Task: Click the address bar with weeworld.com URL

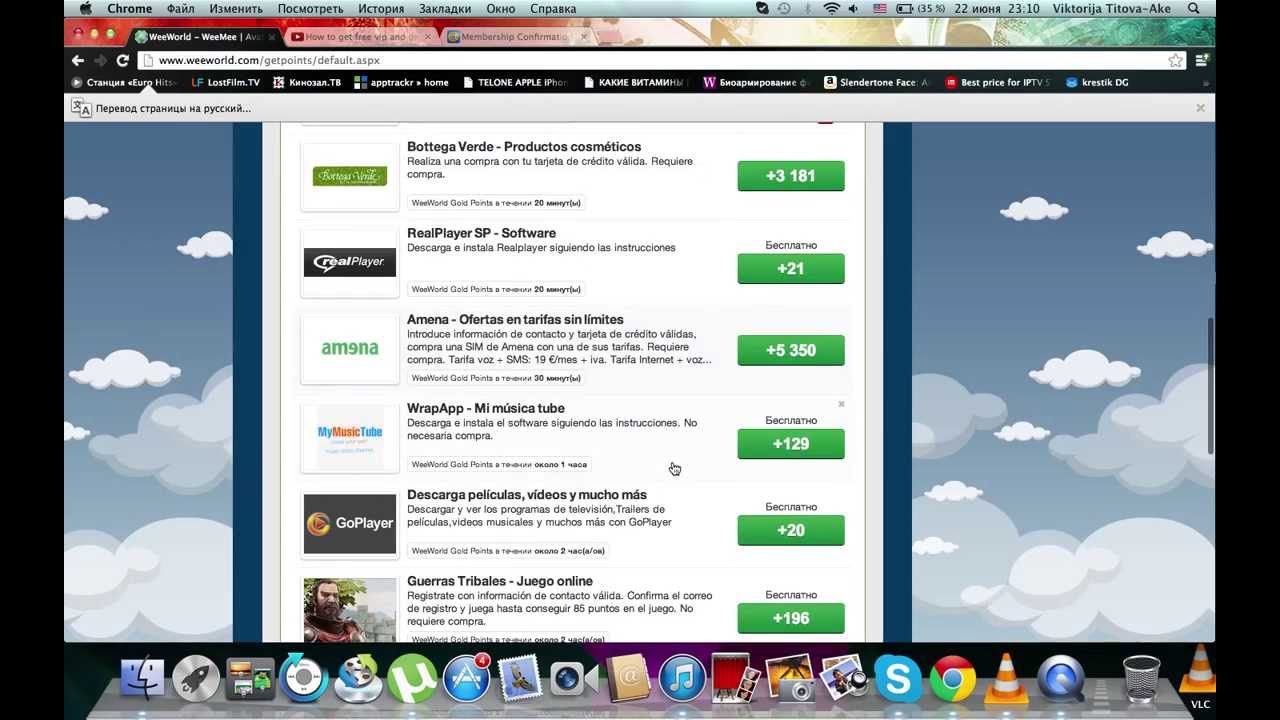Action: coord(660,60)
